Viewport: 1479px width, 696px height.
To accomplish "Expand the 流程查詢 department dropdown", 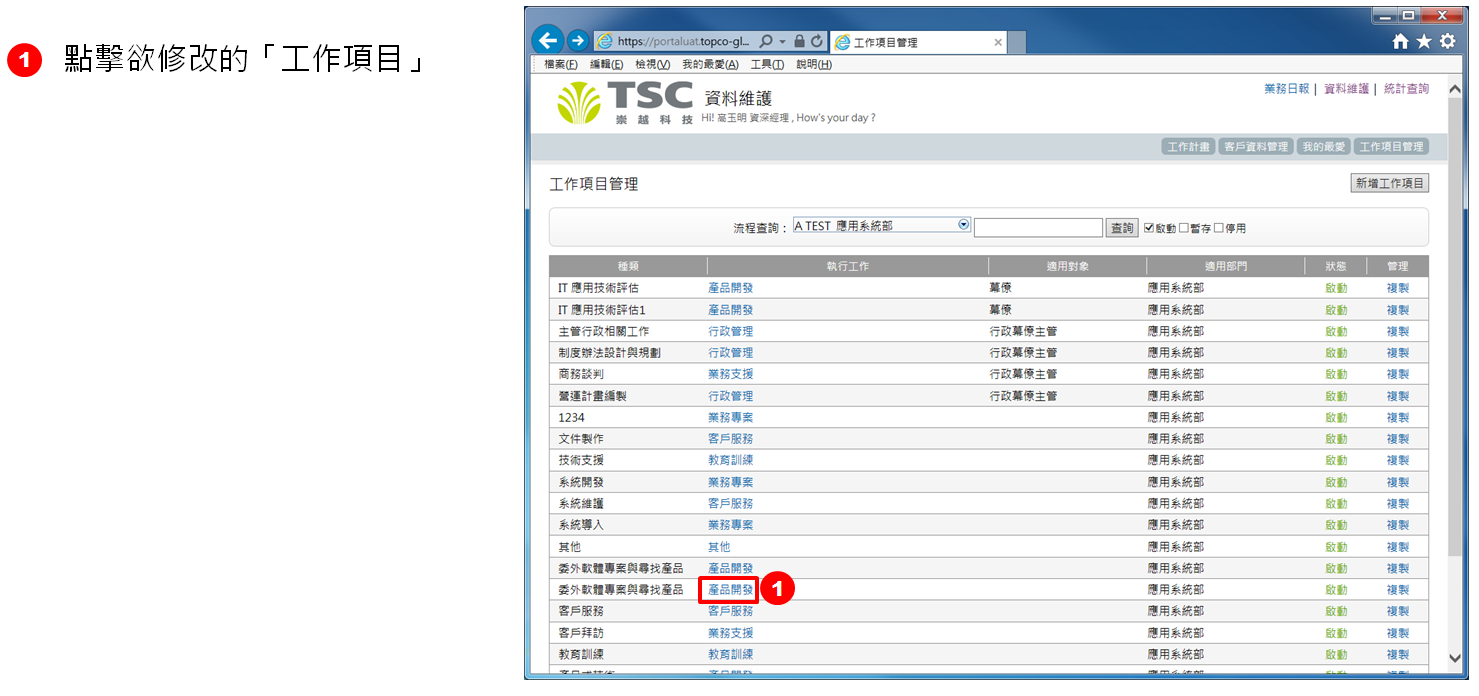I will (x=964, y=225).
